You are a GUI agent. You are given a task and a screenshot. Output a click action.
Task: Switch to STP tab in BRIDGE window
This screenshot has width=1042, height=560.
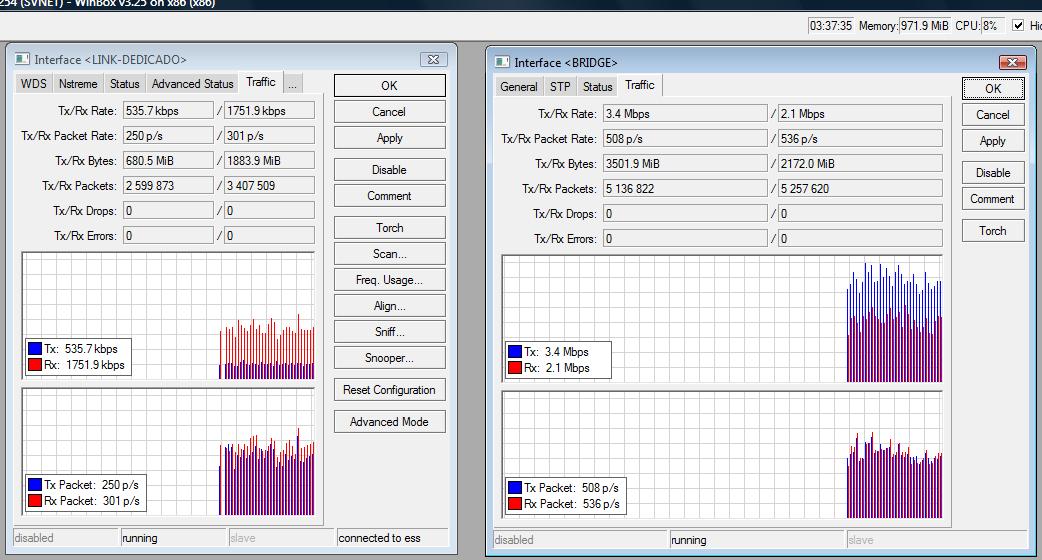[560, 87]
